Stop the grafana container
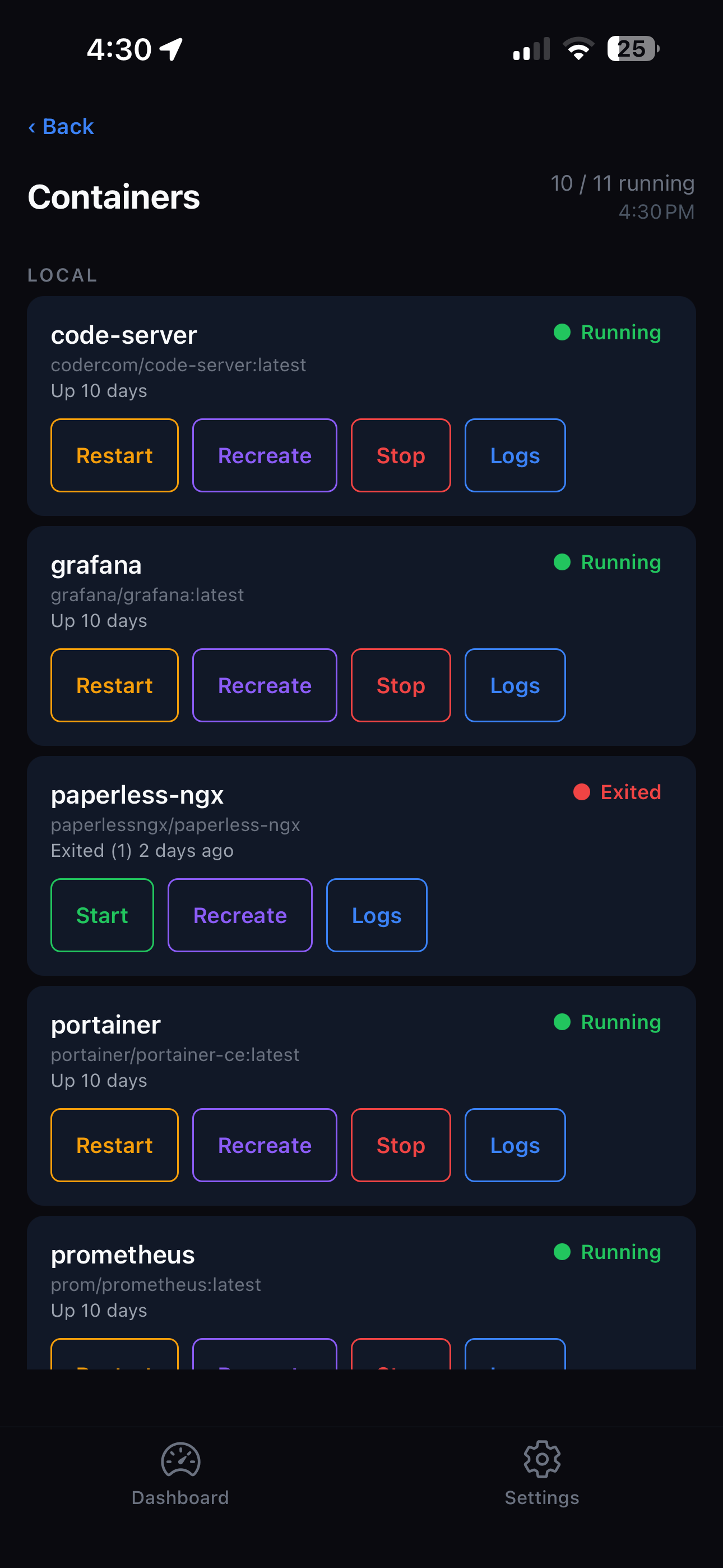The width and height of the screenshot is (723, 1568). 400,685
